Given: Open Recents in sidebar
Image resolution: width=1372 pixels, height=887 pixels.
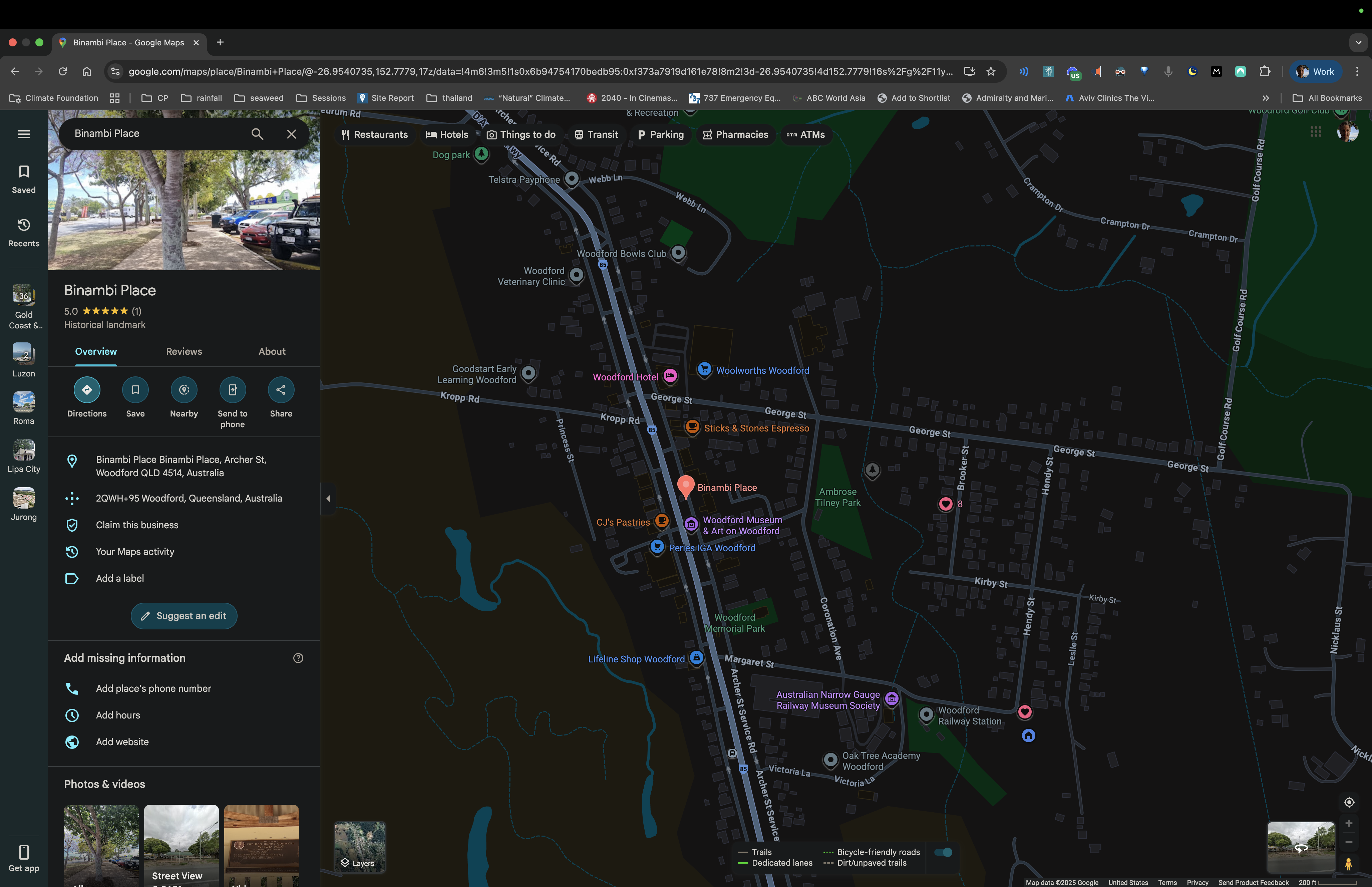Looking at the screenshot, I should coord(24,233).
